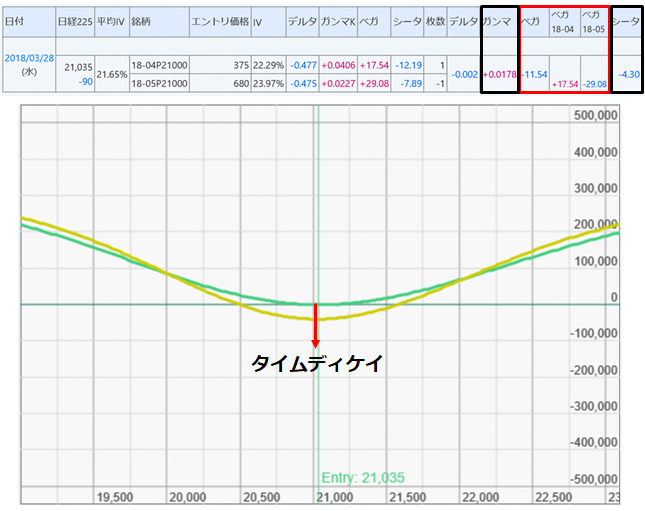The image size is (645, 511).
Task: Select the (水) weekday label
Action: [29, 72]
